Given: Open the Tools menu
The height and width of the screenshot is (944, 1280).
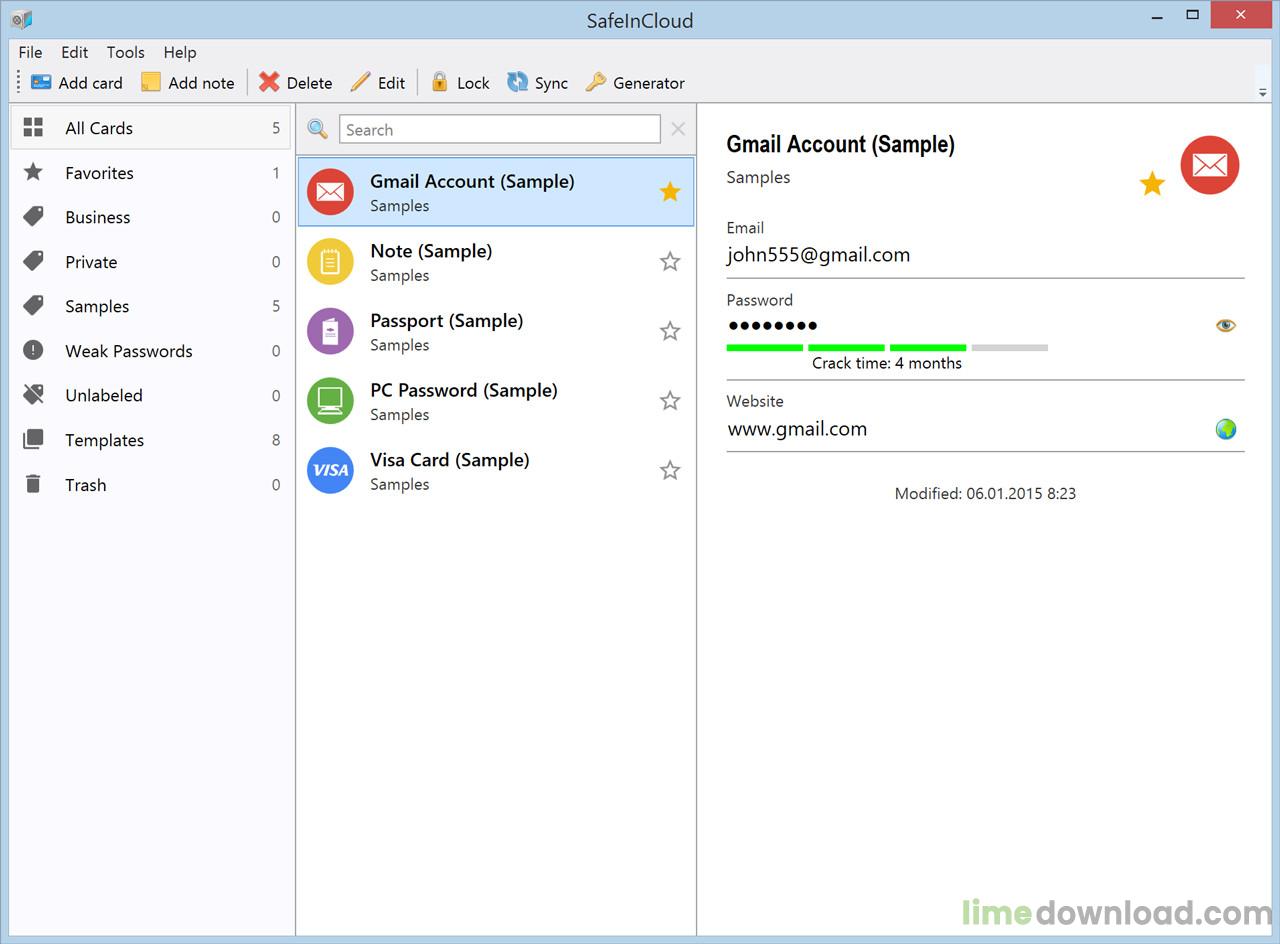Looking at the screenshot, I should click(x=125, y=52).
